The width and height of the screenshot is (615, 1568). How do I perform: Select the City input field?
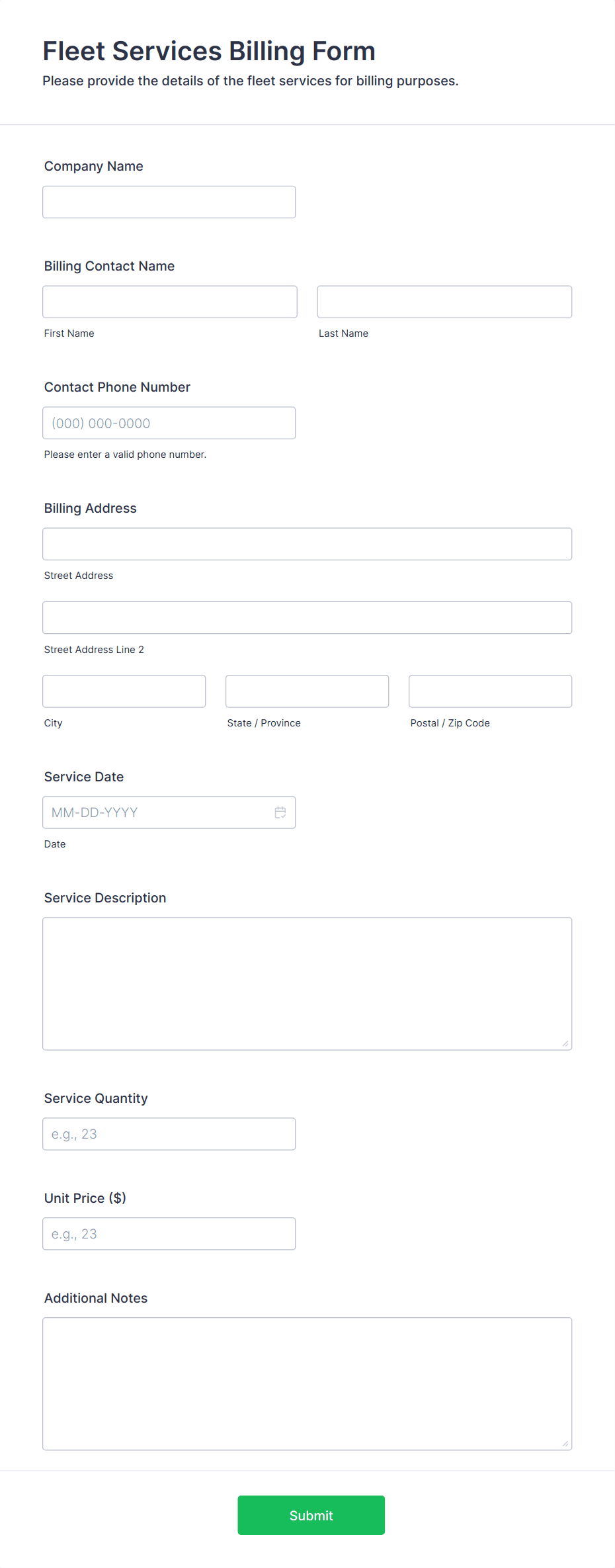pos(124,691)
